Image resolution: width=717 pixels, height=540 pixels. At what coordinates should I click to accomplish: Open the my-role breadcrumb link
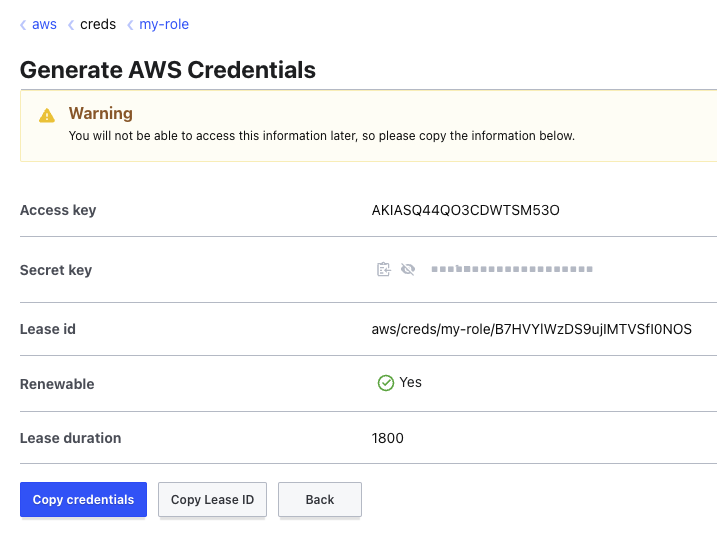(164, 24)
